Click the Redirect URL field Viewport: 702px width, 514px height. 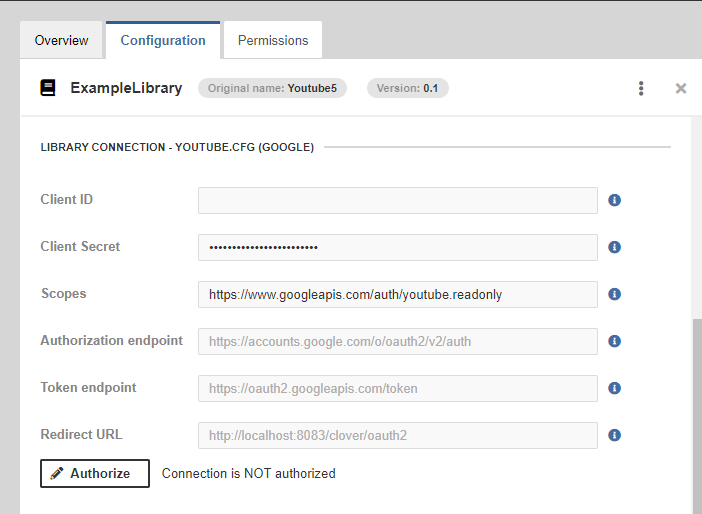(398, 435)
